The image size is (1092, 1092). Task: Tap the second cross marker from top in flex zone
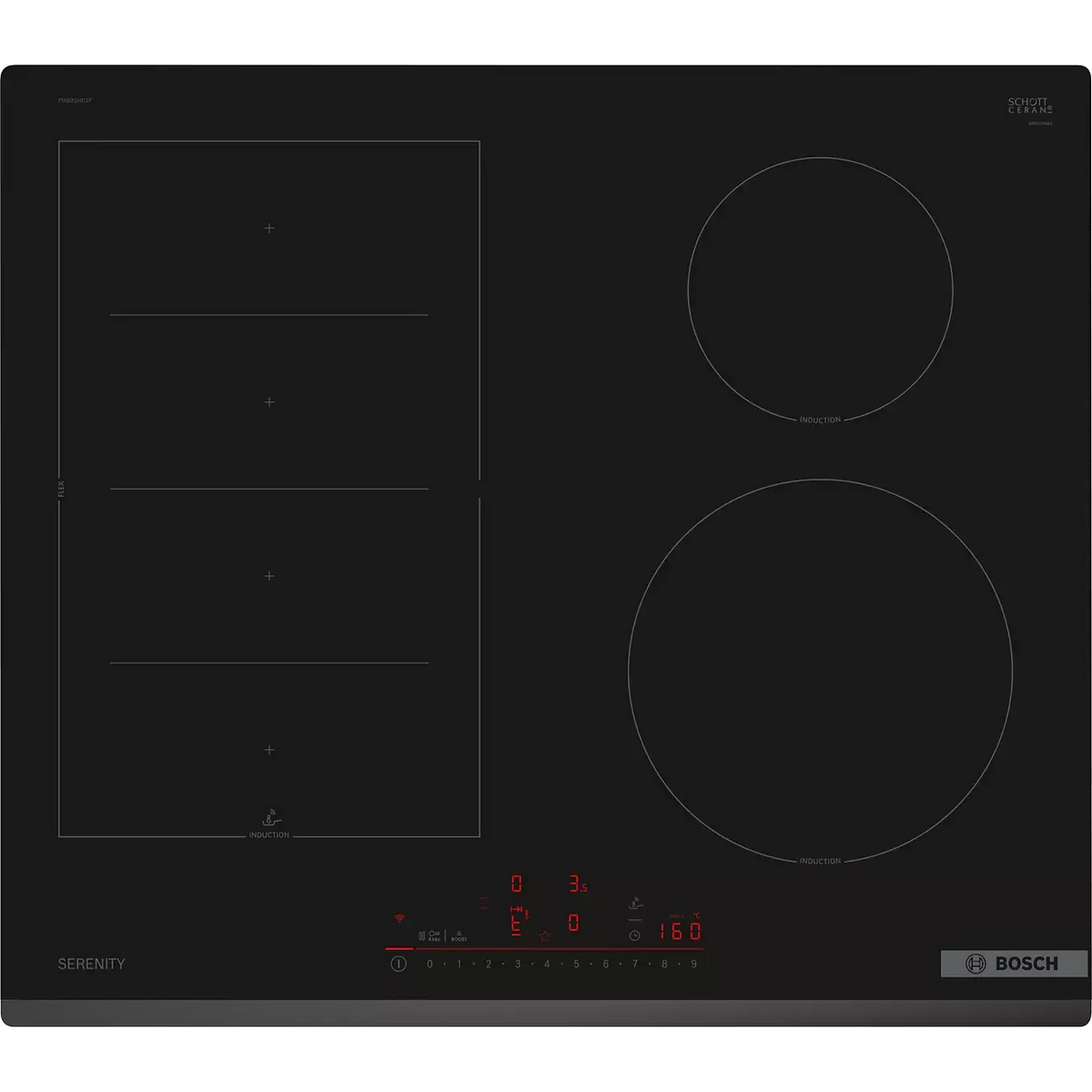pyautogui.click(x=269, y=401)
